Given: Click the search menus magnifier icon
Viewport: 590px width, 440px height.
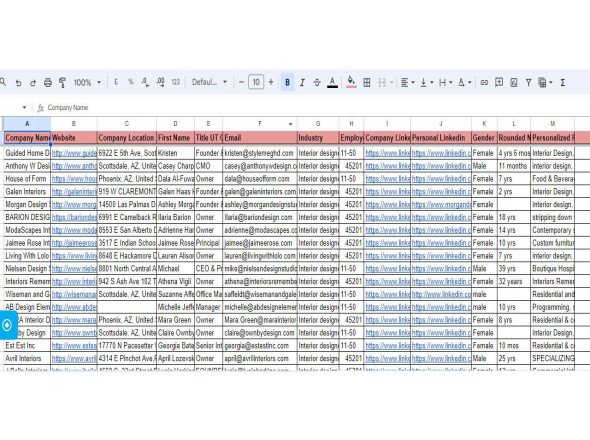Looking at the screenshot, I should [3, 82].
